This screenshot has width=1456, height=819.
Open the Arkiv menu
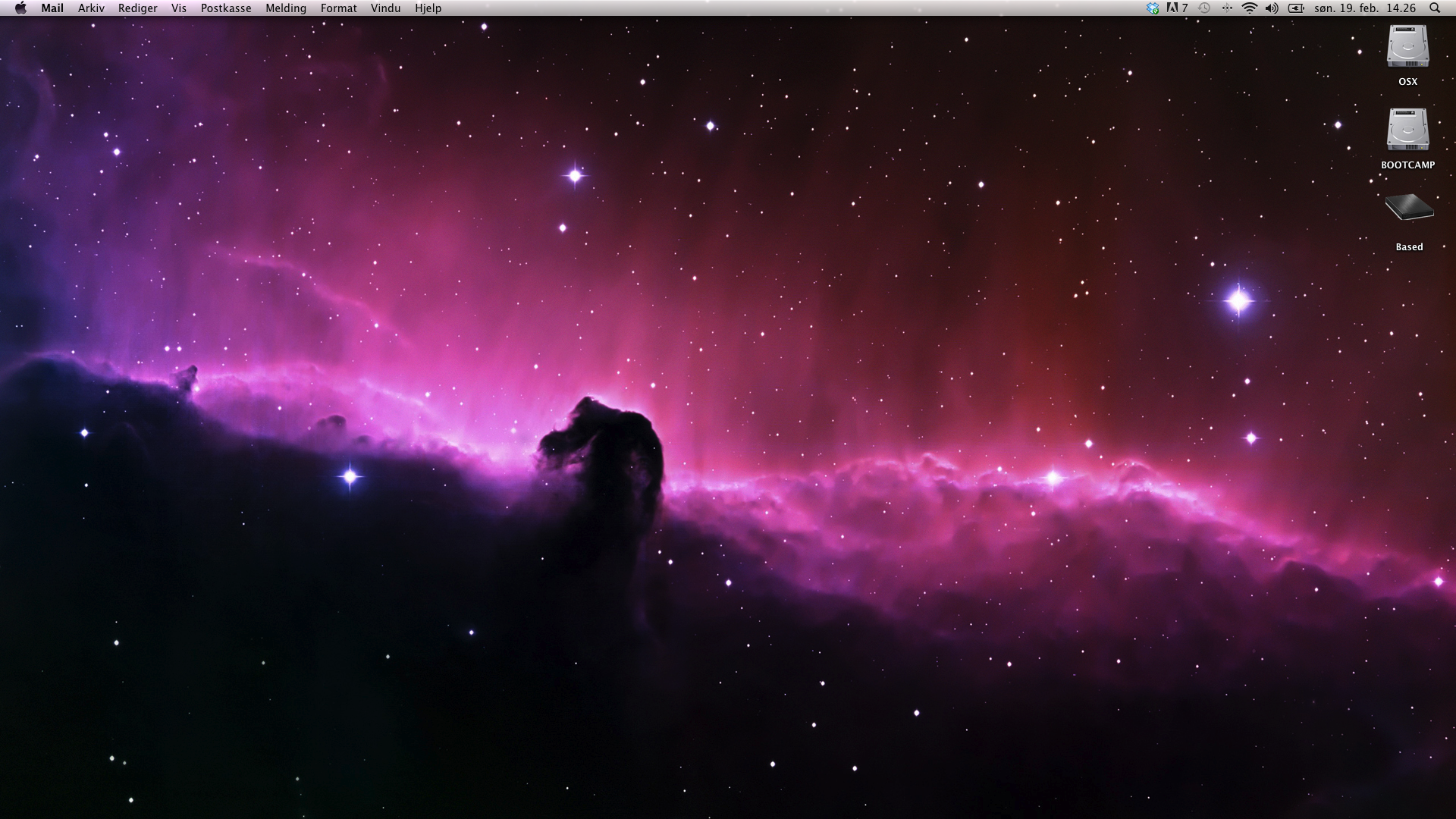[91, 8]
